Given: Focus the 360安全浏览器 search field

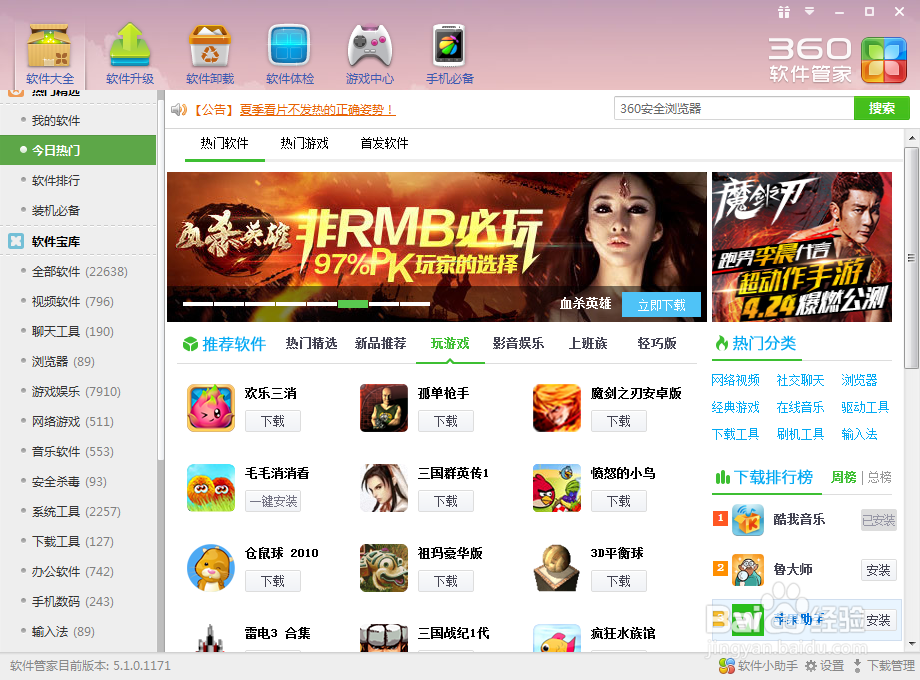Looking at the screenshot, I should [734, 109].
